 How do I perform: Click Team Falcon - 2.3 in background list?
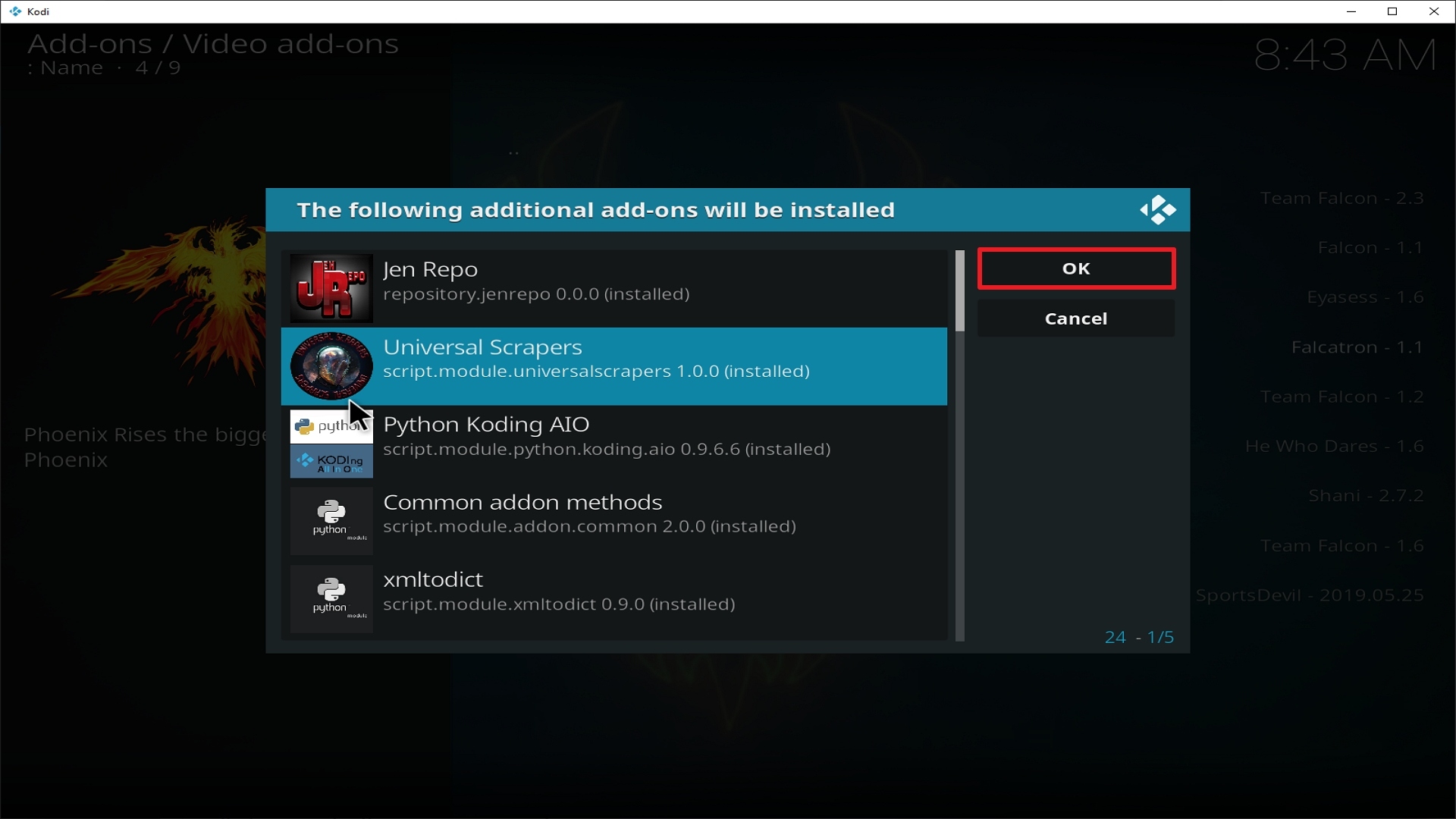[1341, 199]
